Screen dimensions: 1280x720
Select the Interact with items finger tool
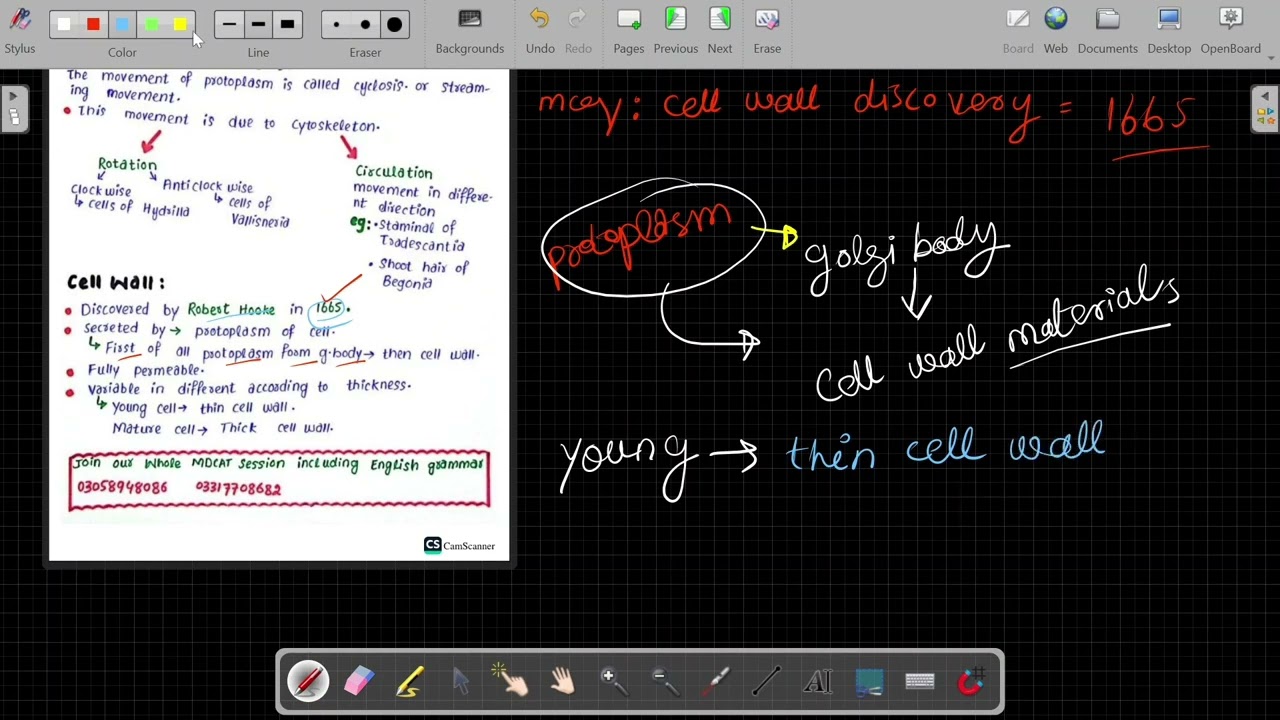pyautogui.click(x=511, y=682)
